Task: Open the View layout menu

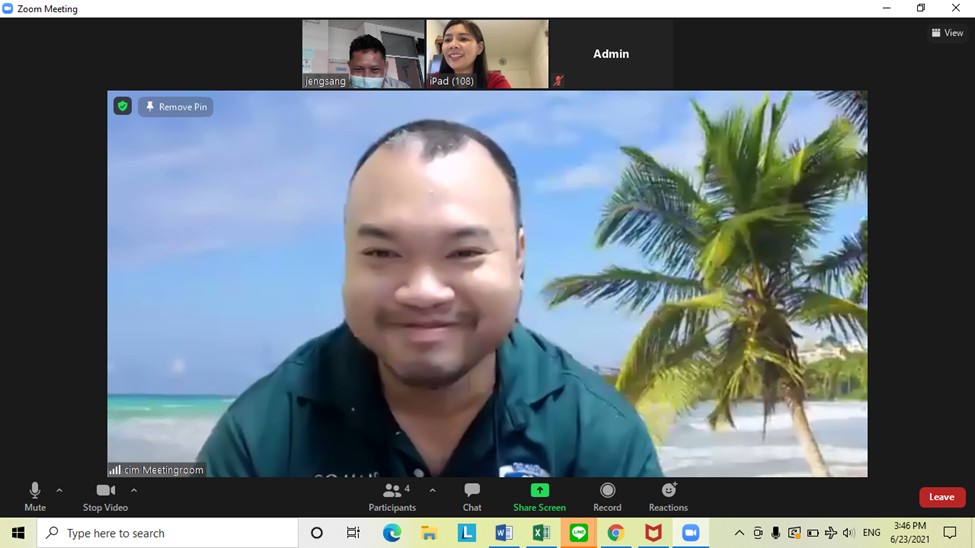Action: click(x=947, y=33)
